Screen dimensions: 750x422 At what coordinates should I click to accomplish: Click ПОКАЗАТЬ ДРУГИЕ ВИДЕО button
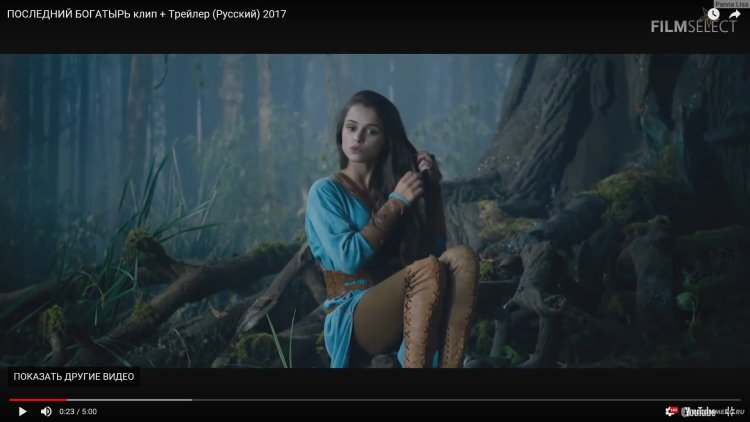click(74, 377)
